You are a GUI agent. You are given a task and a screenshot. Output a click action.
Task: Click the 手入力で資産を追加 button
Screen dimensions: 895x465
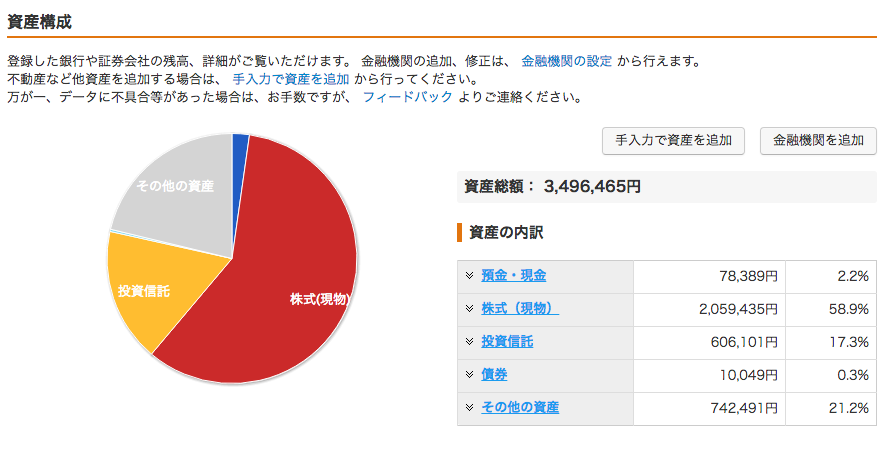pos(673,140)
